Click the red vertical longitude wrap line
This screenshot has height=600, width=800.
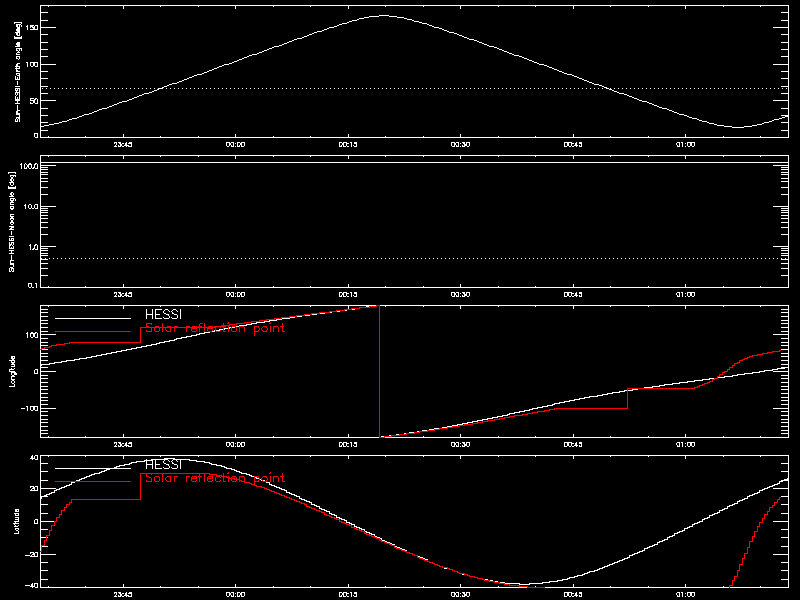coord(380,371)
